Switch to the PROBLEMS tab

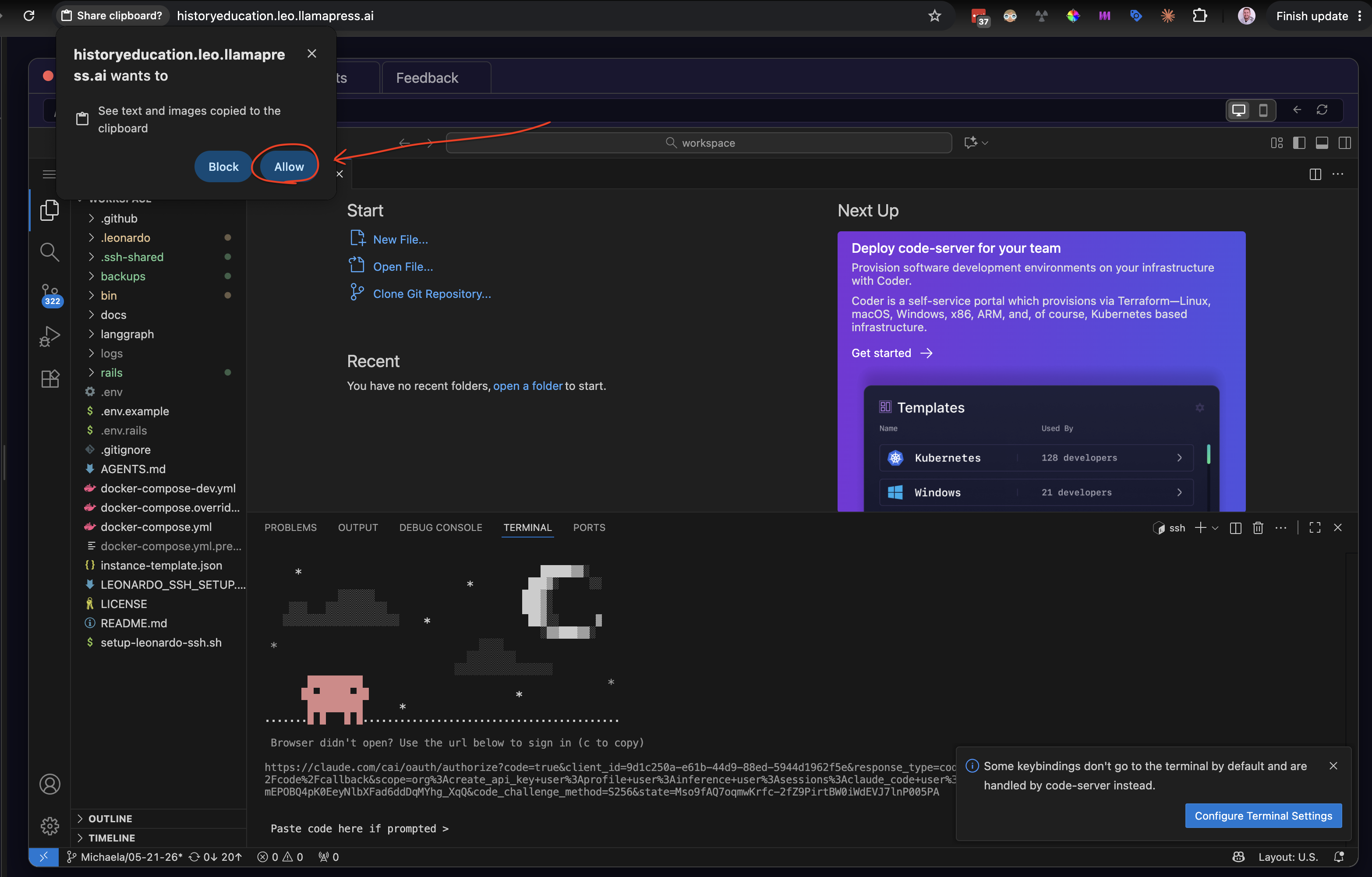click(290, 528)
